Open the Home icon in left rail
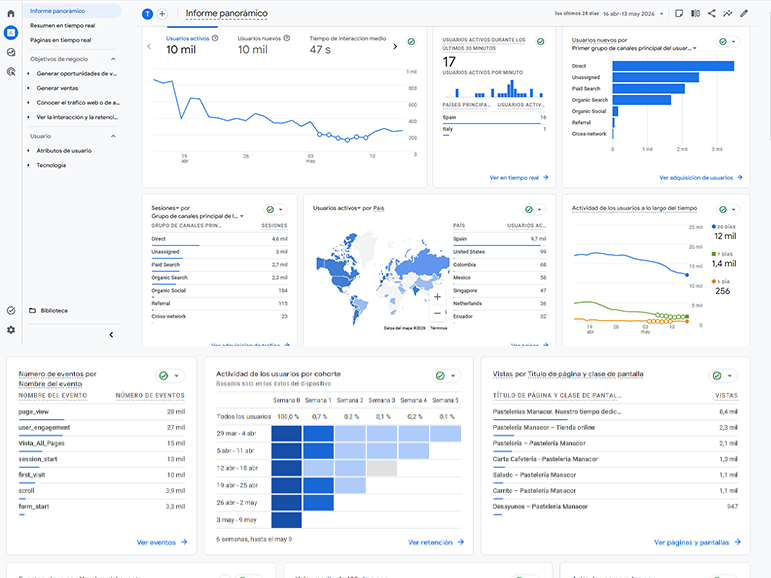Screen dimensions: 771x578 (x=11, y=13)
